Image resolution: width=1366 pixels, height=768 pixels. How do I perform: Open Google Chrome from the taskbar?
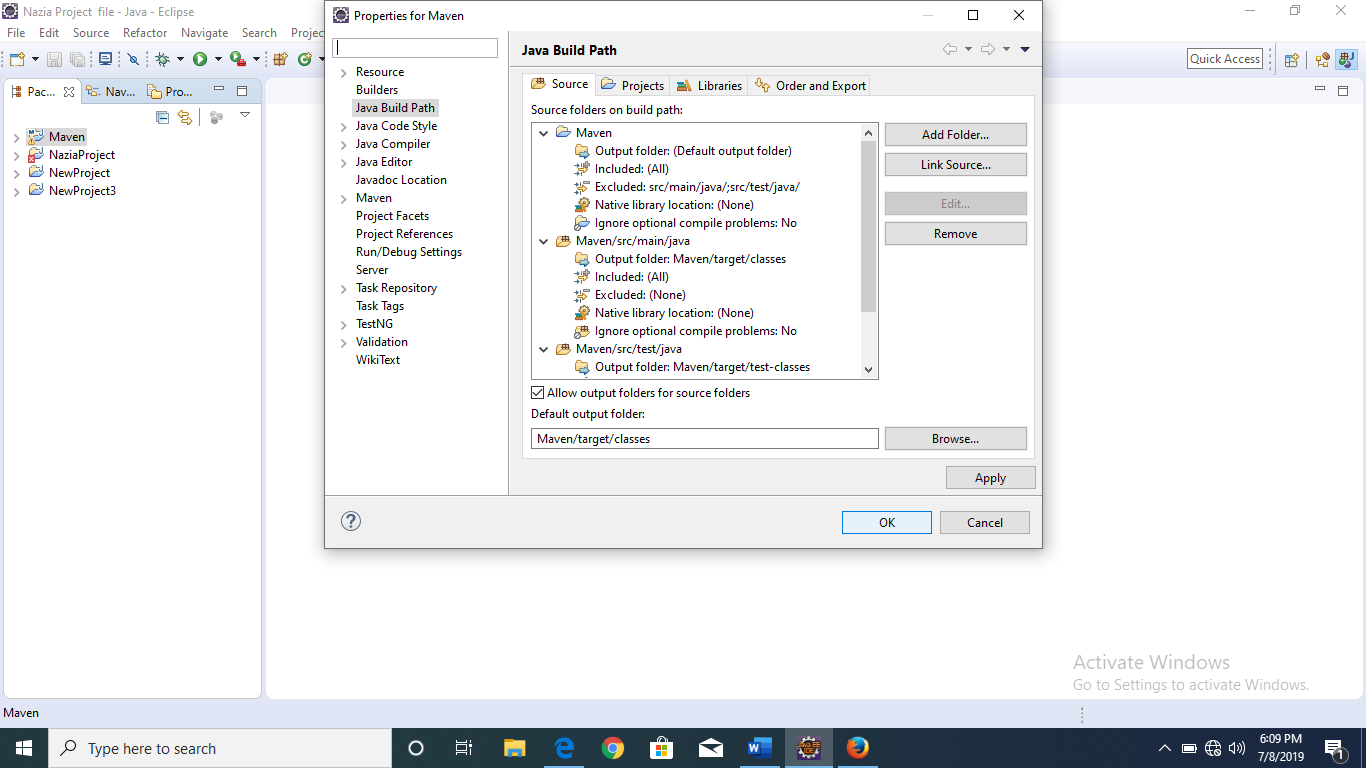click(x=613, y=748)
